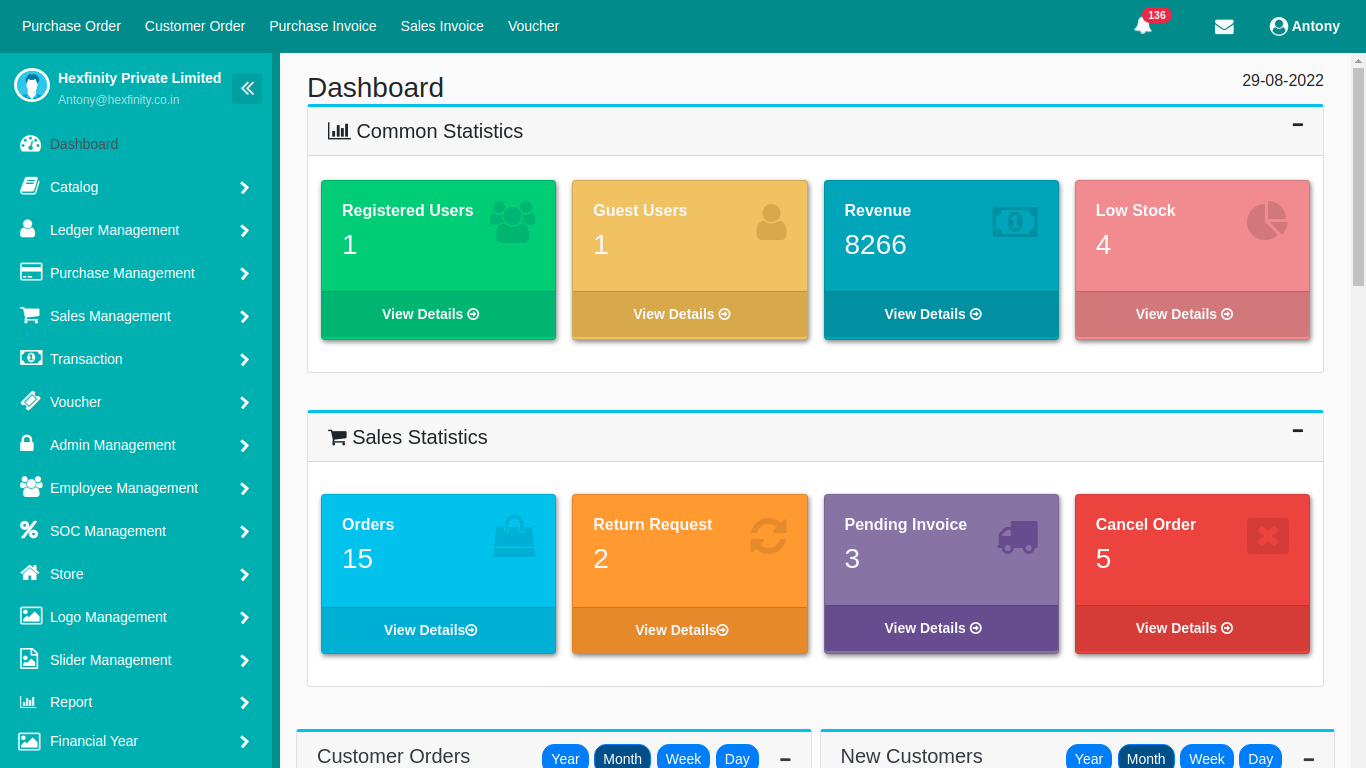Viewport: 1366px width, 768px height.
Task: Click the SOC Management percent icon
Action: click(30, 530)
